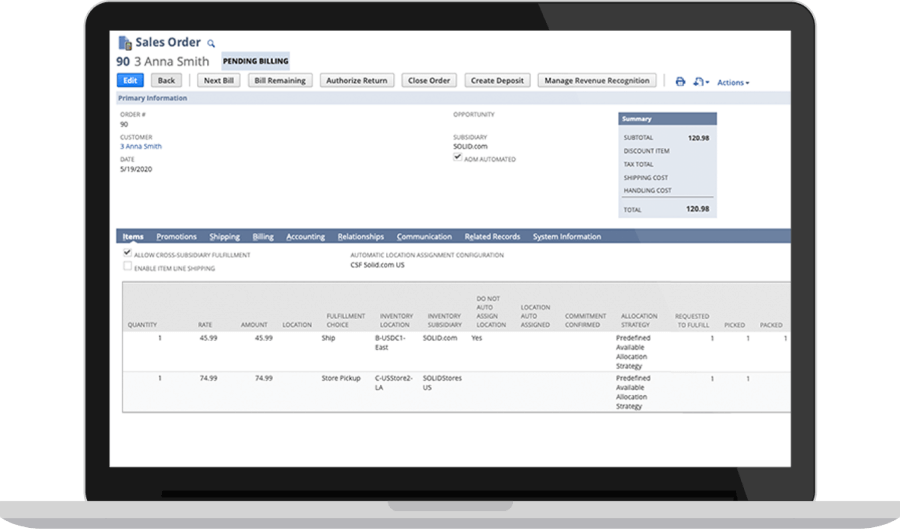The width and height of the screenshot is (900, 529).
Task: Switch to the Communication tab
Action: coord(424,236)
